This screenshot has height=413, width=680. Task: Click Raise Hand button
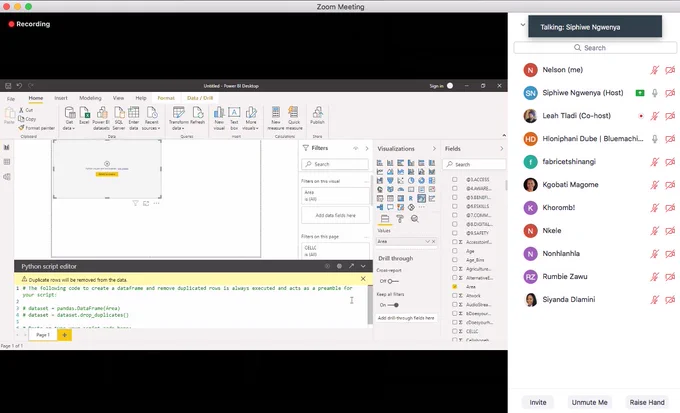pos(647,402)
